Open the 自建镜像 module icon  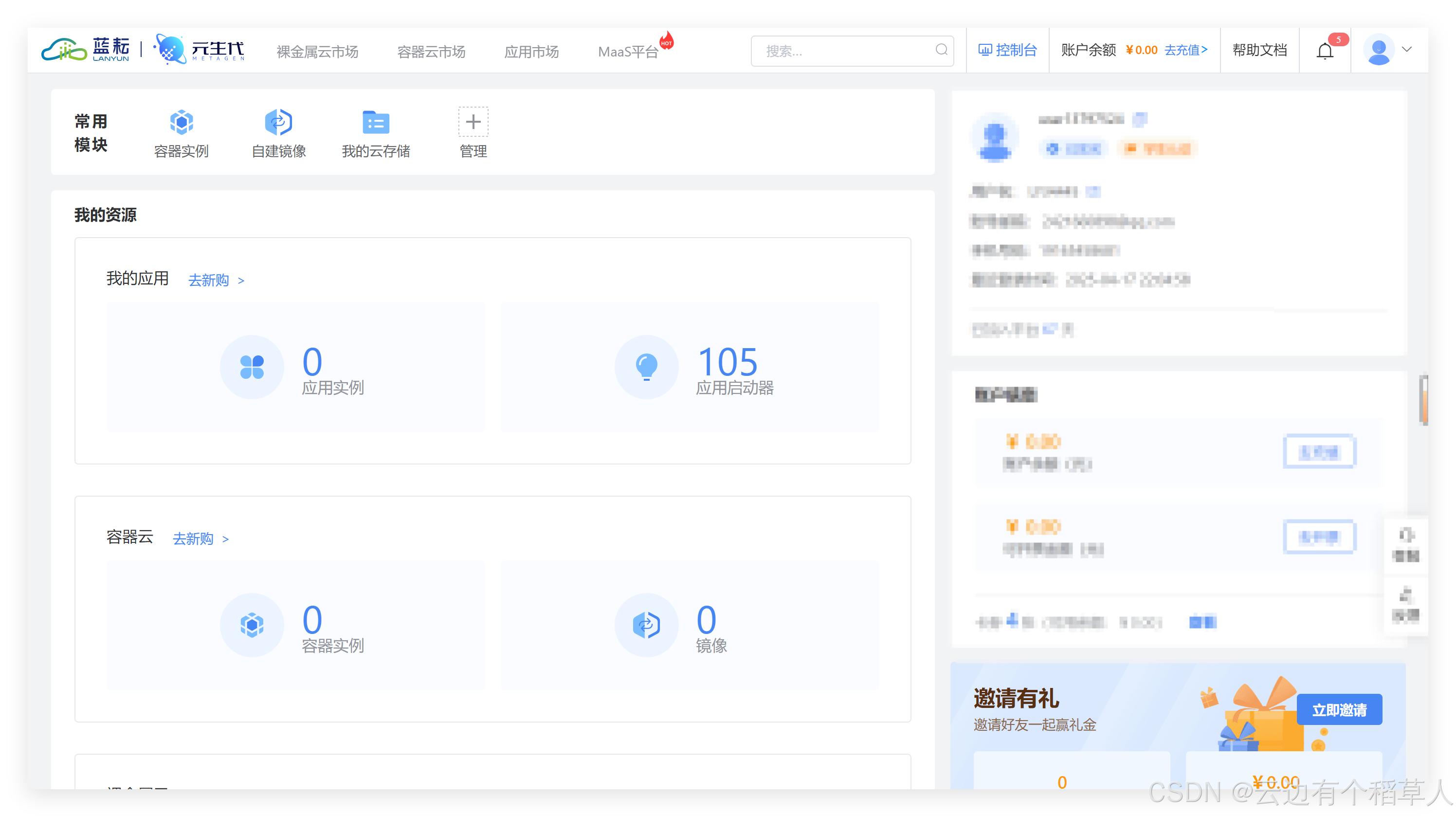[x=278, y=122]
